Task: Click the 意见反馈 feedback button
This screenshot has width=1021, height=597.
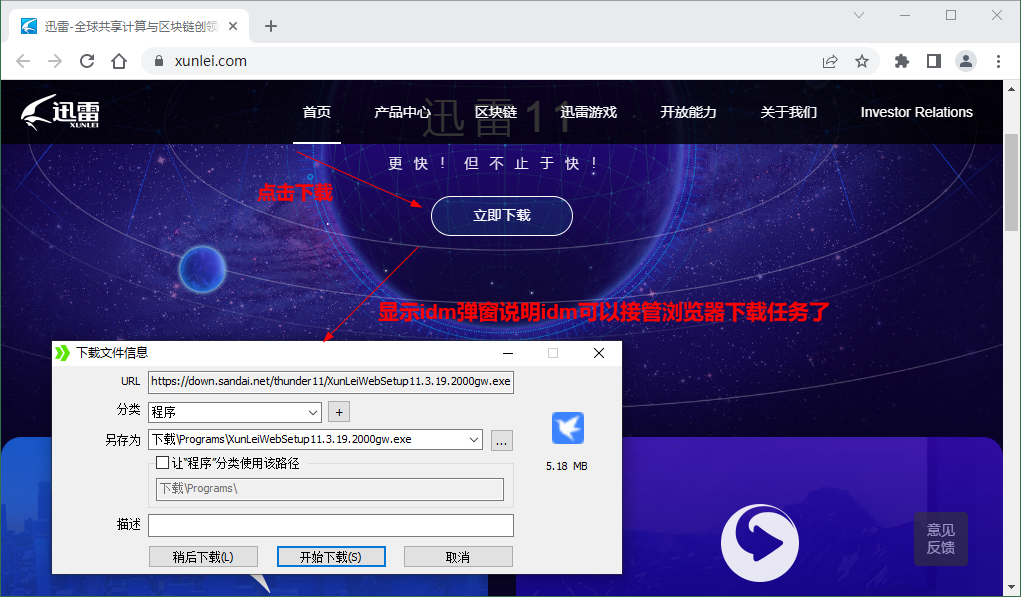Action: coord(940,539)
